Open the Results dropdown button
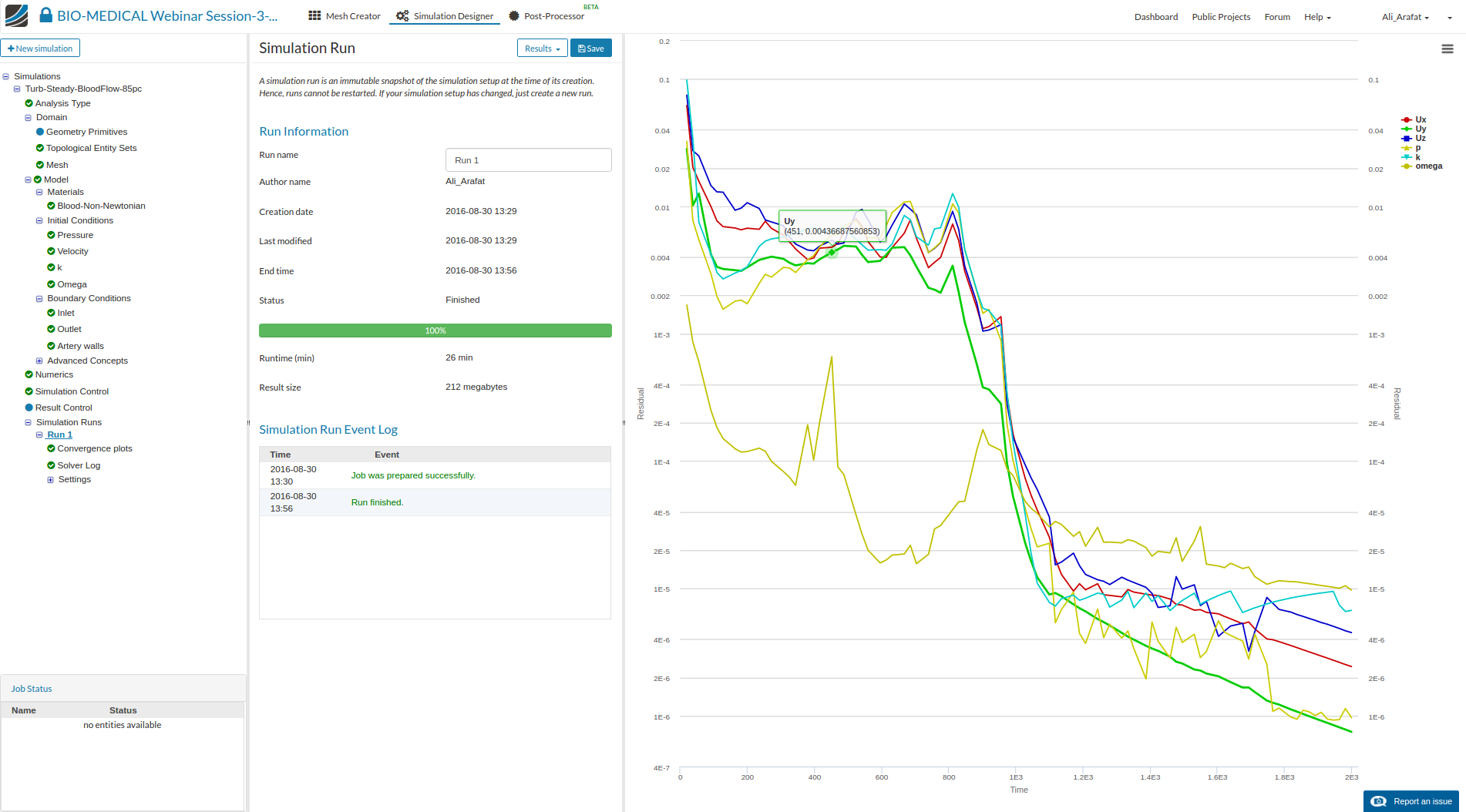Screen dimensions: 1466x812 [x=542, y=49]
